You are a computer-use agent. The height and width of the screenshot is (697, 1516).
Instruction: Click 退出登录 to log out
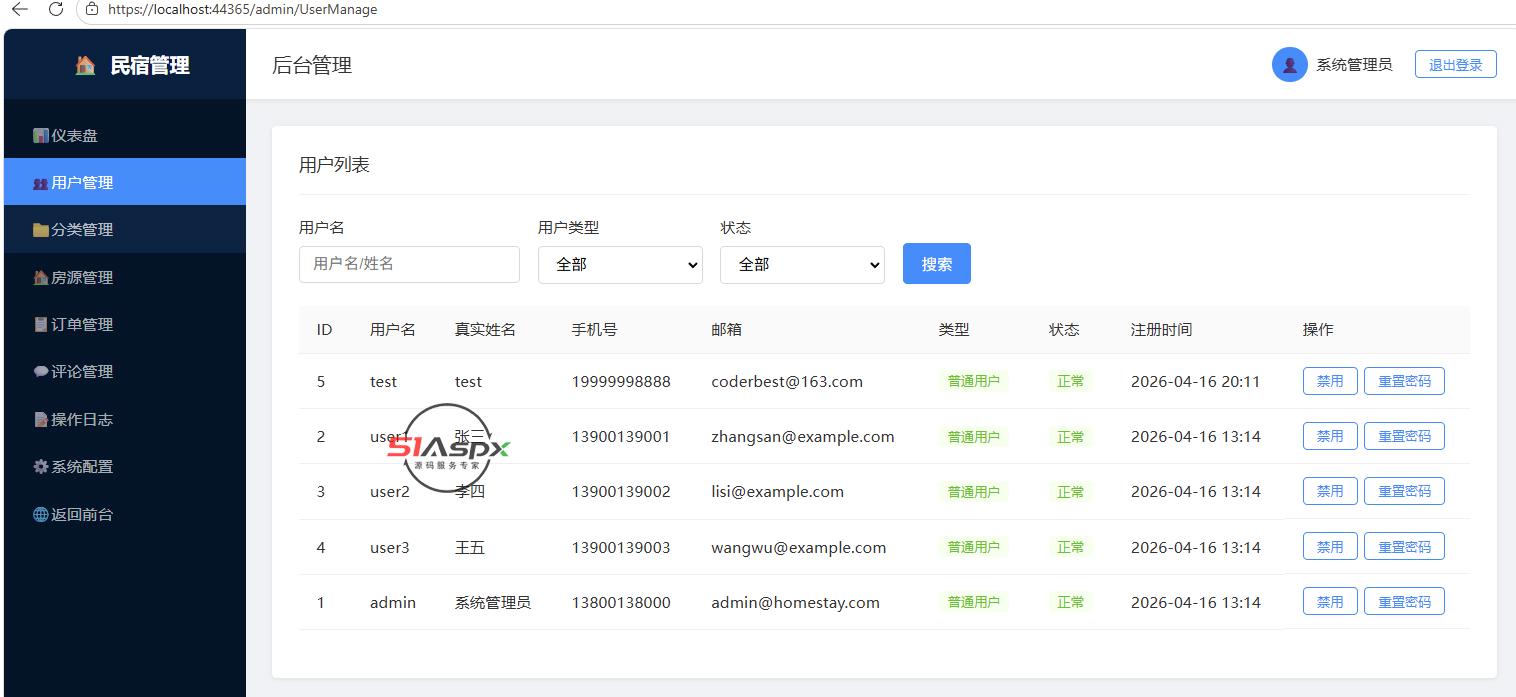tap(1456, 65)
